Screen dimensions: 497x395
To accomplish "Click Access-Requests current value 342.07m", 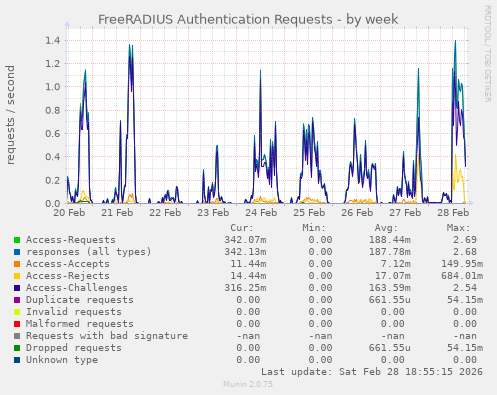I will (245, 240).
